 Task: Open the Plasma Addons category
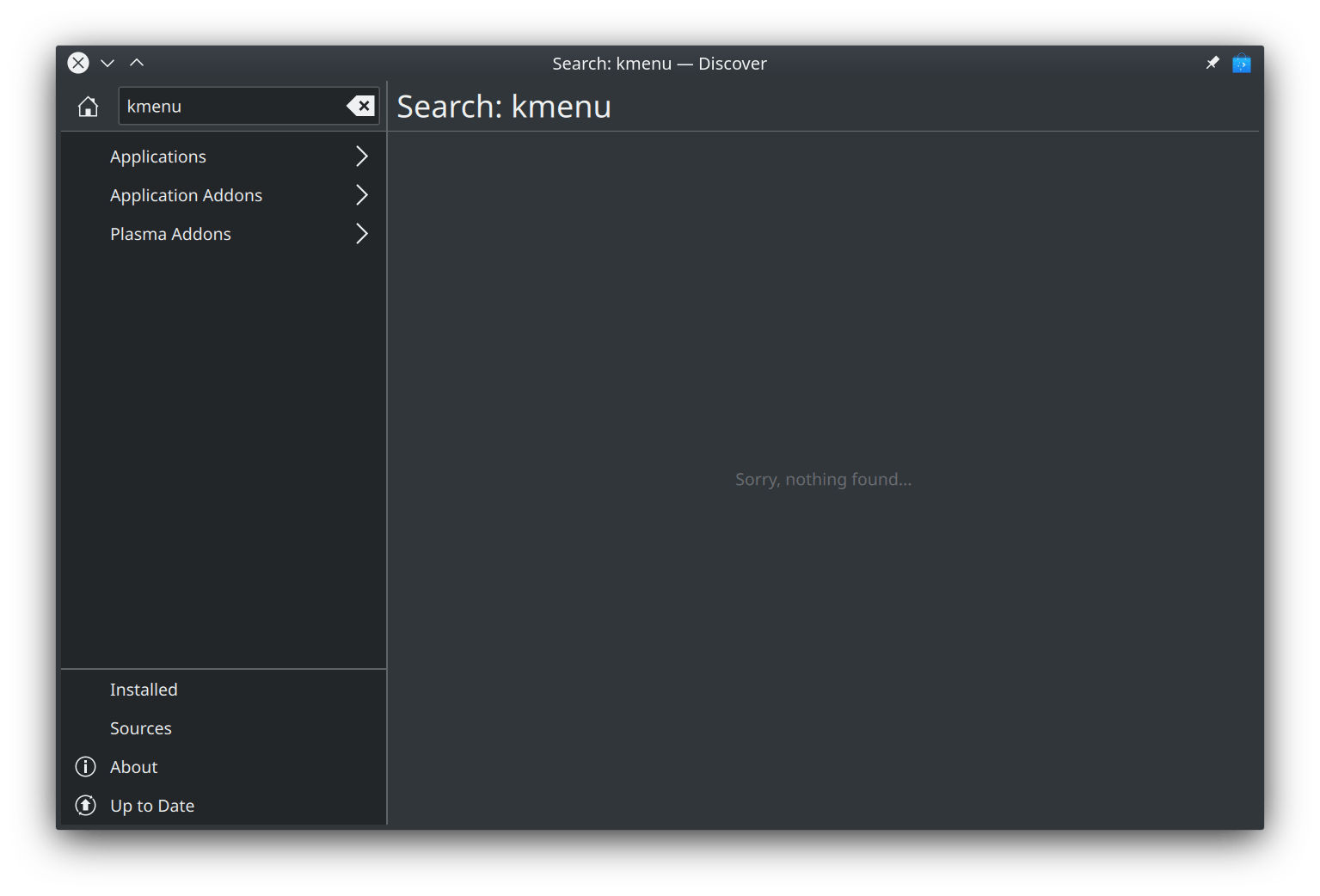(x=224, y=234)
